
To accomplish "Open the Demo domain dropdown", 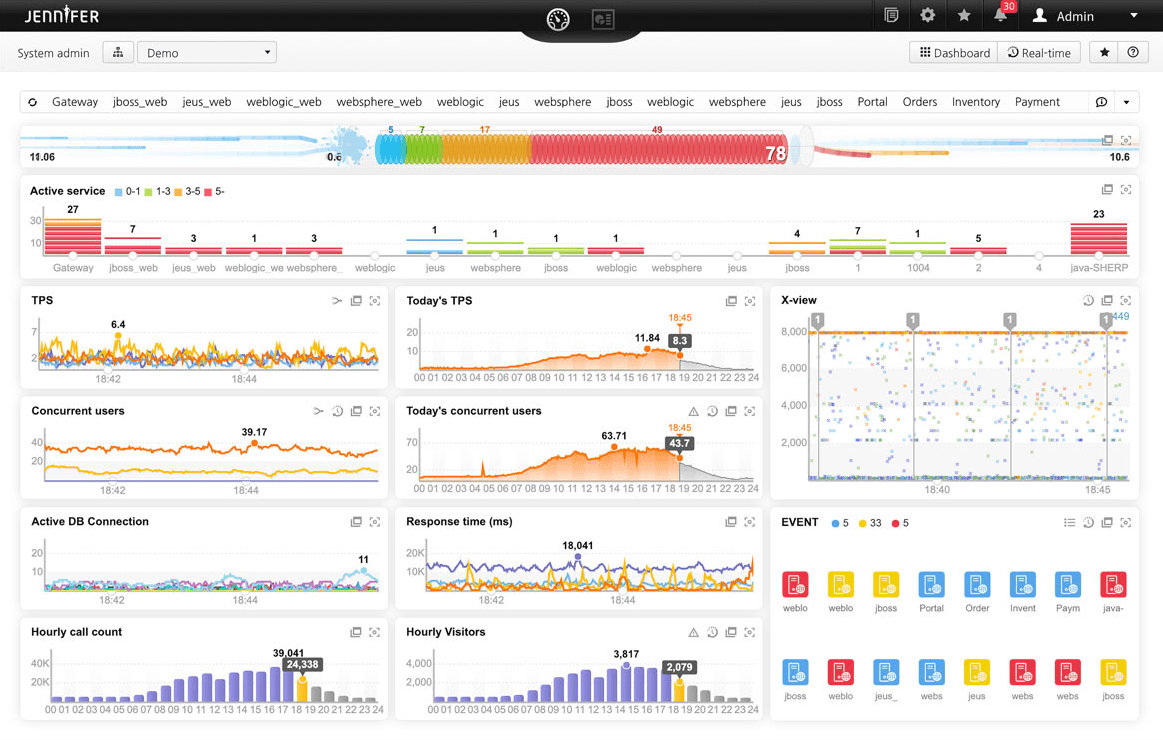I will point(207,53).
